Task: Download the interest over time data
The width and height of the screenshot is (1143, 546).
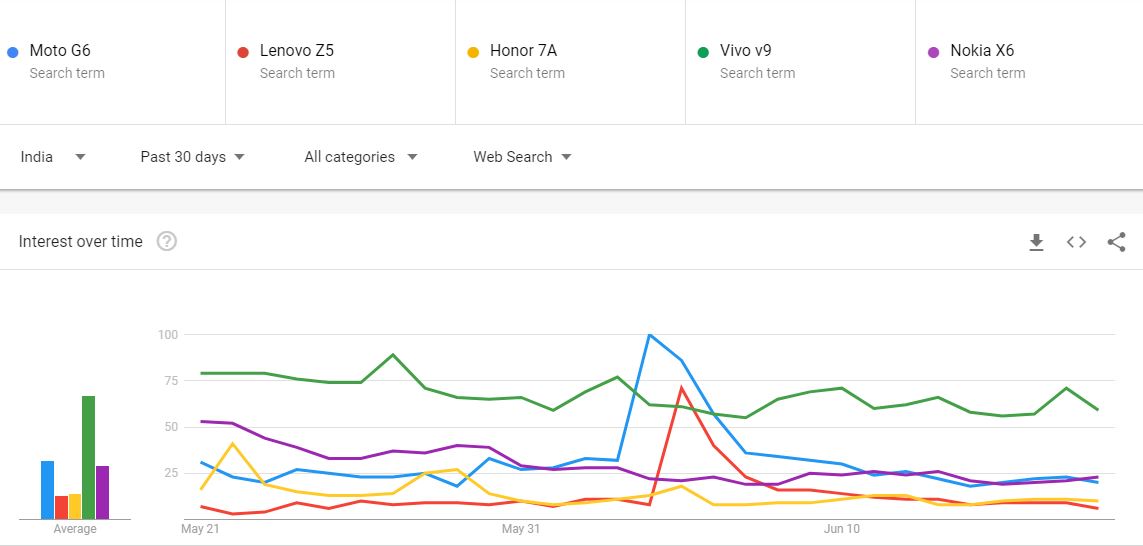Action: [1036, 242]
